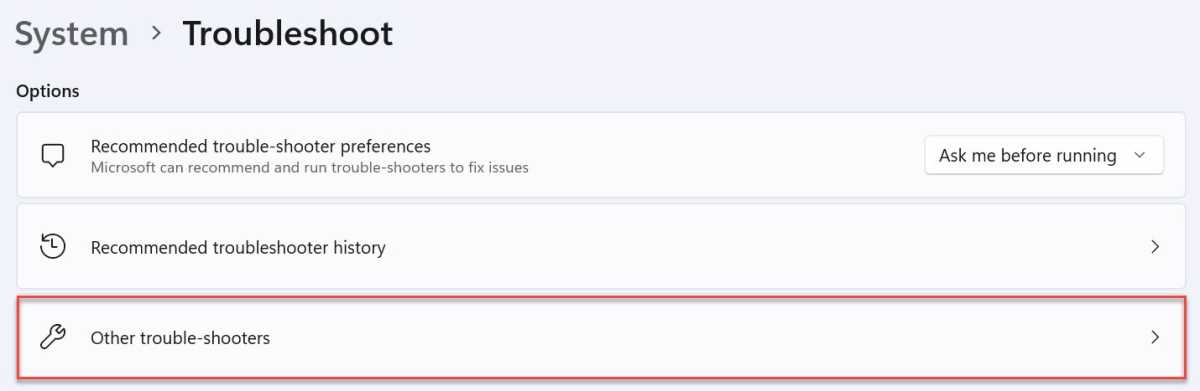Viewport: 1200px width, 391px height.
Task: Open the 'Ask me before running' dropdown
Action: [1044, 156]
